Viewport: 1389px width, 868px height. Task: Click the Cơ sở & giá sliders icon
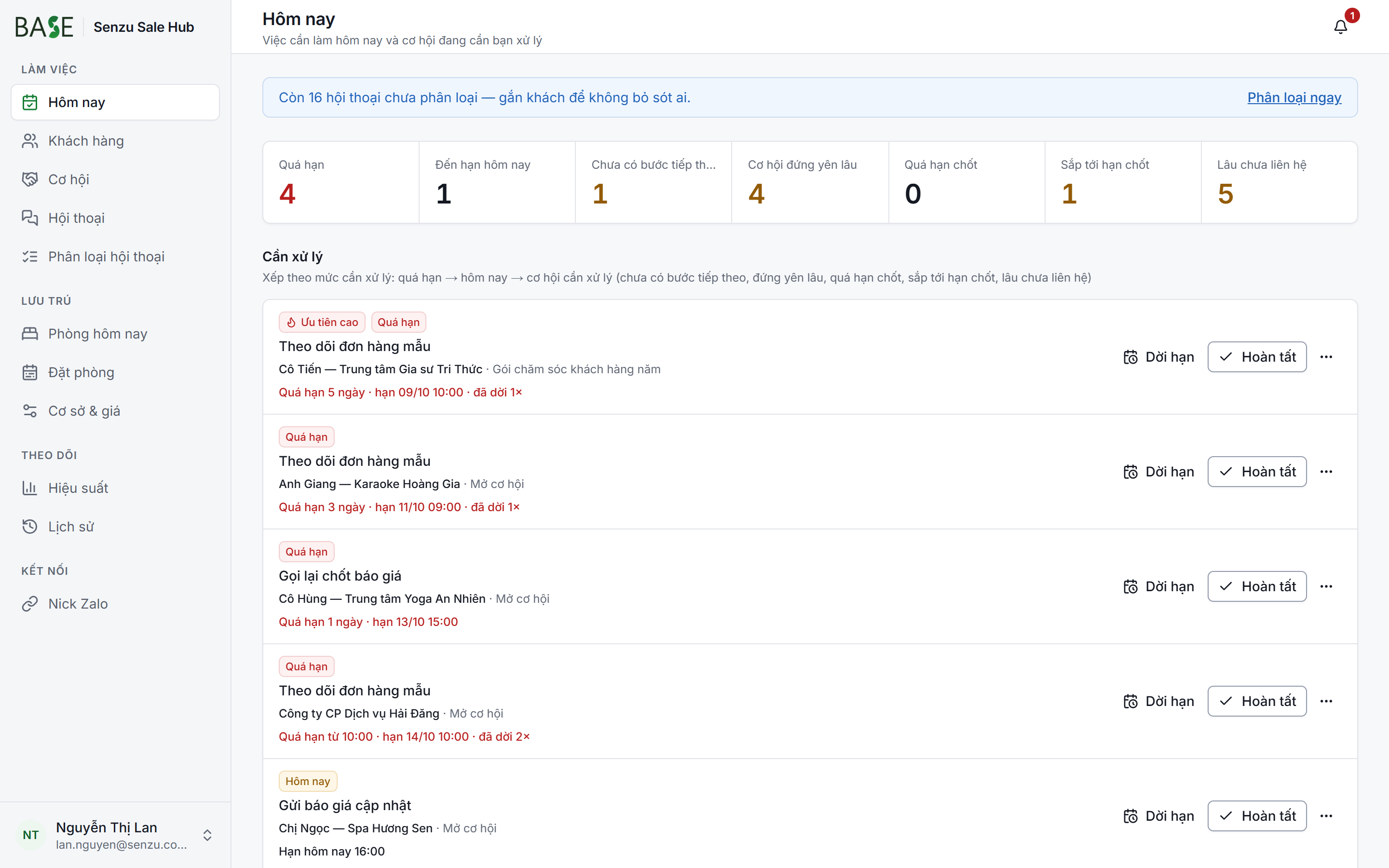pyautogui.click(x=30, y=410)
